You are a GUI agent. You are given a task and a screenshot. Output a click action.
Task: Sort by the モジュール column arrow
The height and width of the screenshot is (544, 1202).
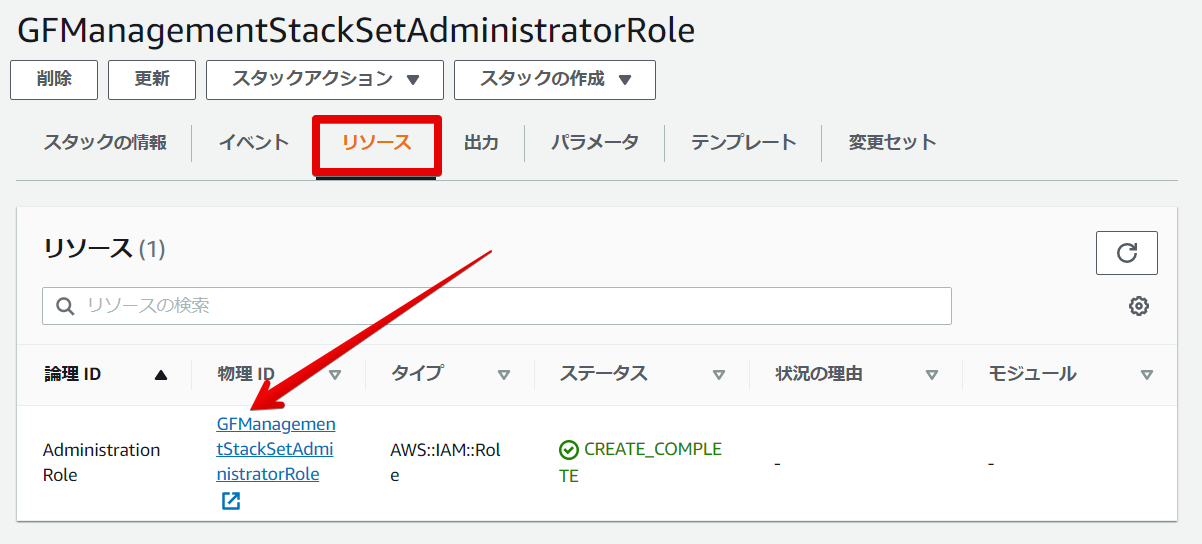(x=1147, y=375)
